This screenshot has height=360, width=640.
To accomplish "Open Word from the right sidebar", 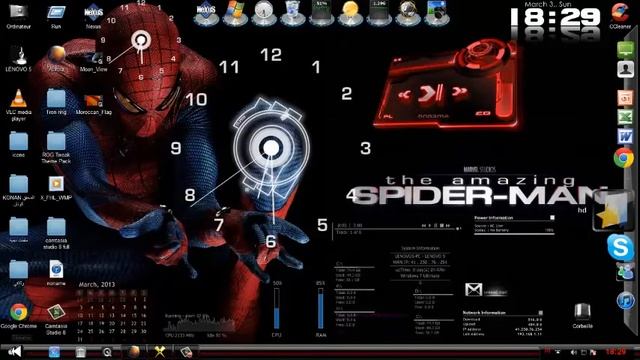I will coord(625,136).
